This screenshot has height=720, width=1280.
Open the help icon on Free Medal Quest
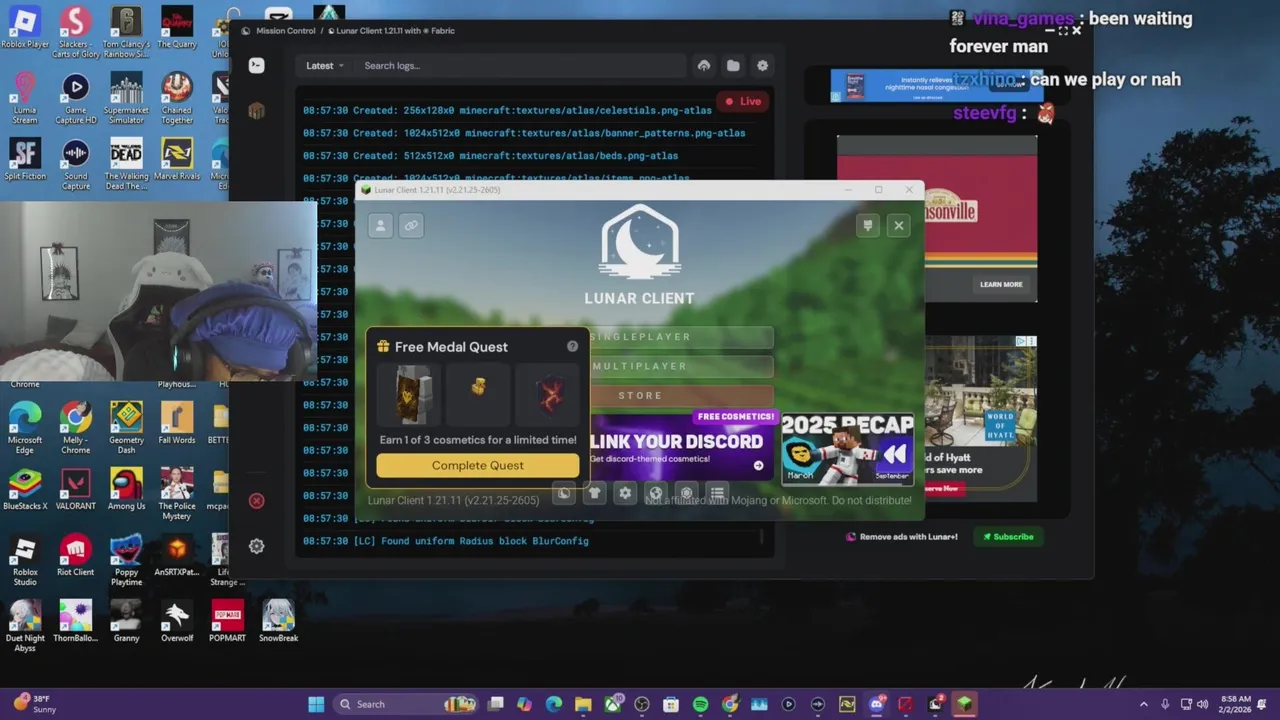[572, 346]
